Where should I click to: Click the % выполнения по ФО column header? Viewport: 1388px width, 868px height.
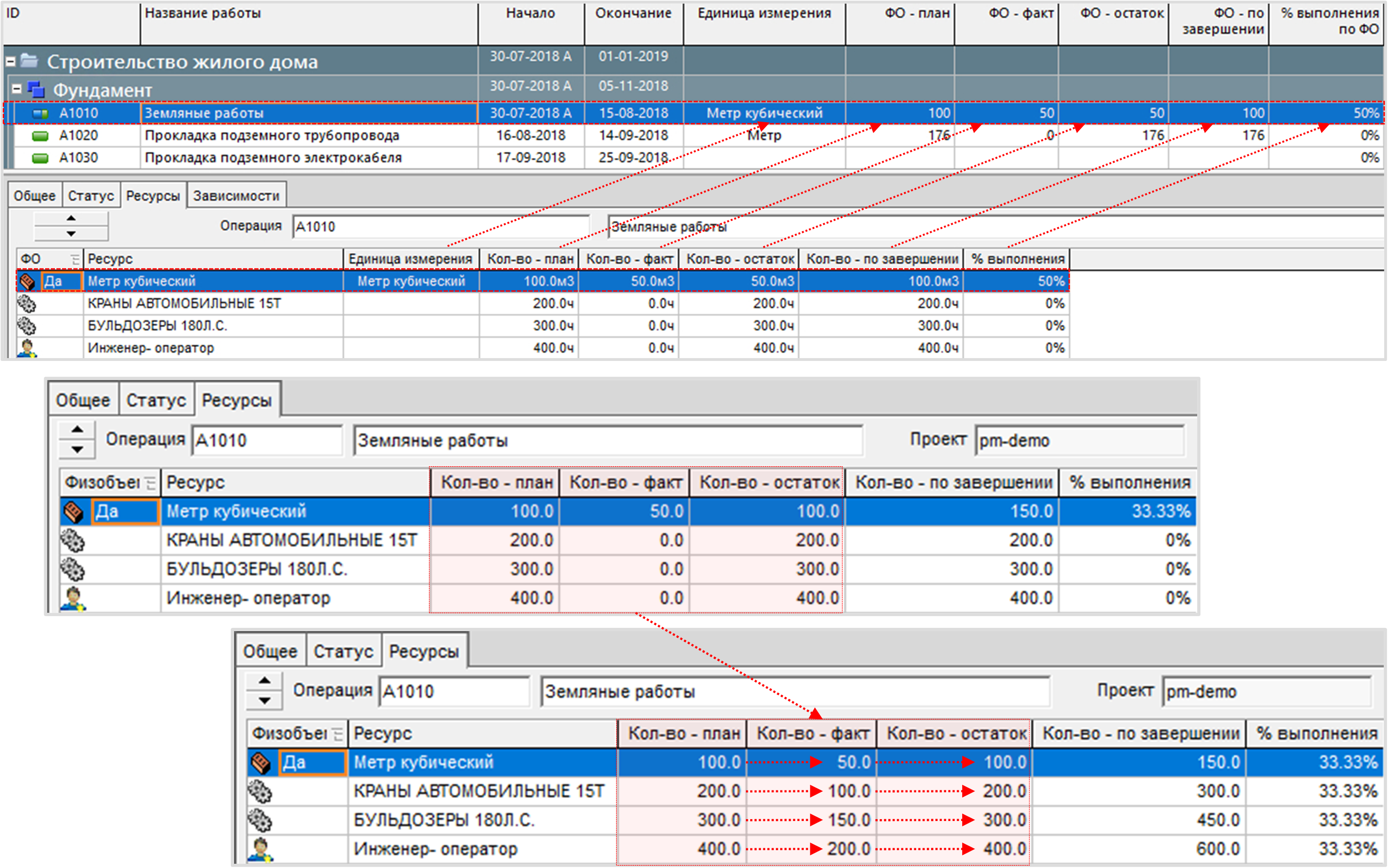pos(1326,23)
